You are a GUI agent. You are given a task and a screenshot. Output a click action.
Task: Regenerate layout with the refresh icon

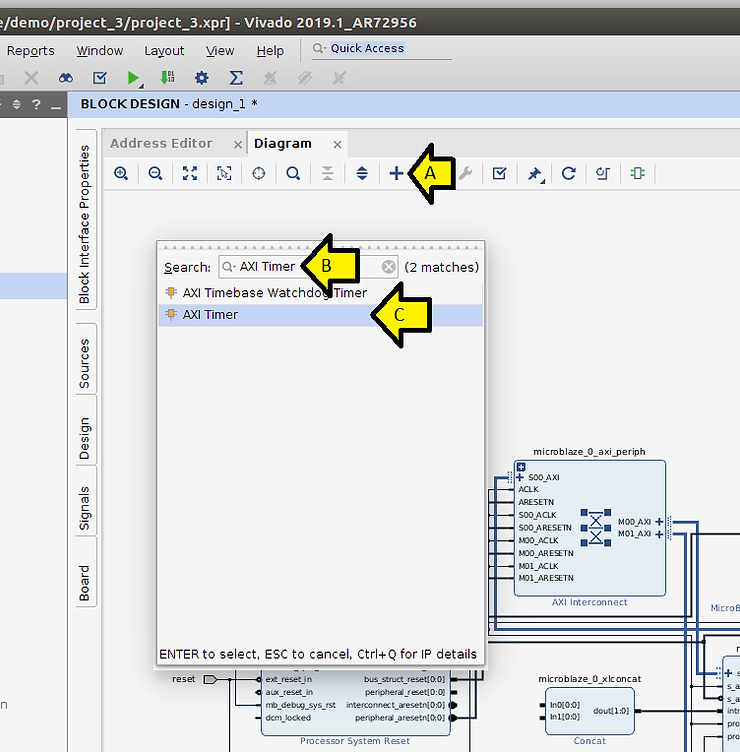tap(568, 173)
